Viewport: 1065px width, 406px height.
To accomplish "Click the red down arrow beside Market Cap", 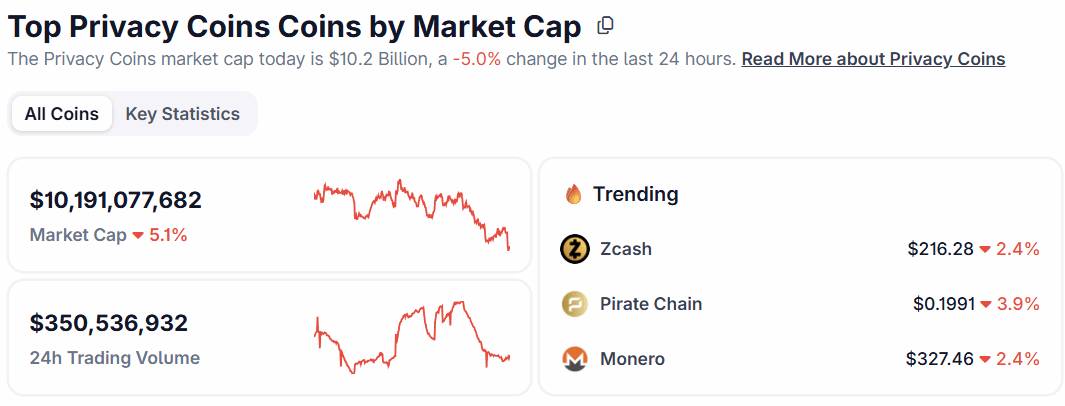I will (138, 236).
